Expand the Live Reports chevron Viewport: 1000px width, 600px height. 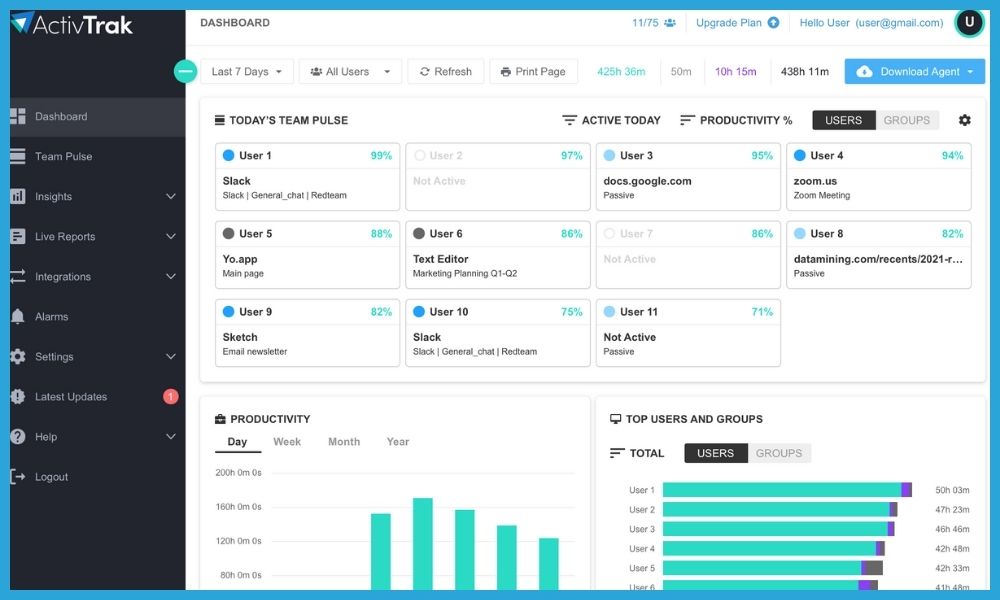(x=171, y=237)
